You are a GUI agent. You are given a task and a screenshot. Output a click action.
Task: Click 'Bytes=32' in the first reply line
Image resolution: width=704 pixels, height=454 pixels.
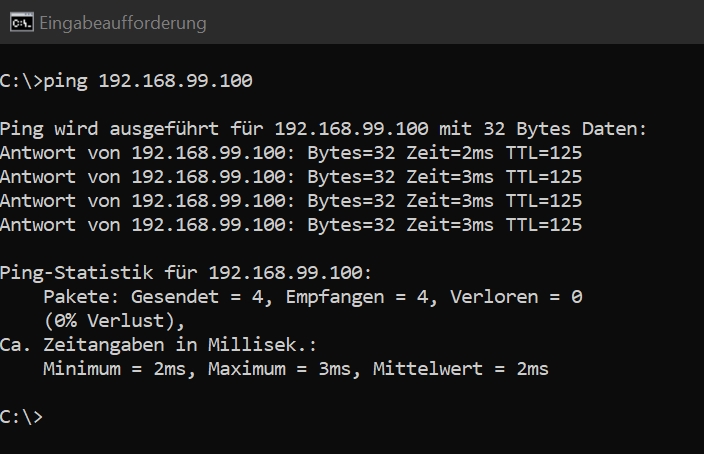pyautogui.click(x=351, y=153)
